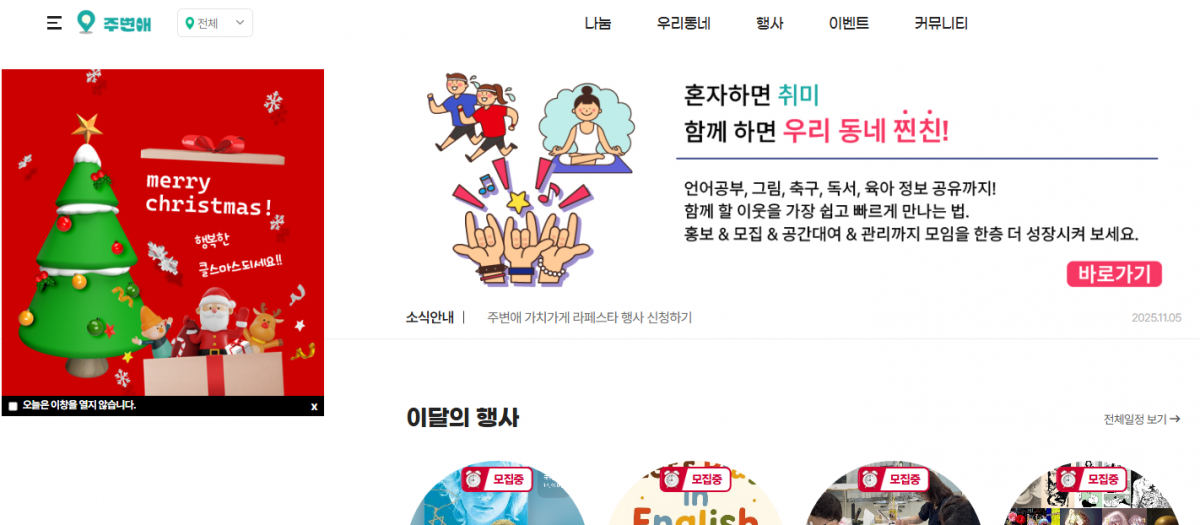This screenshot has height=525, width=1200.
Task: Open the 나눔 menu
Action: 598,23
